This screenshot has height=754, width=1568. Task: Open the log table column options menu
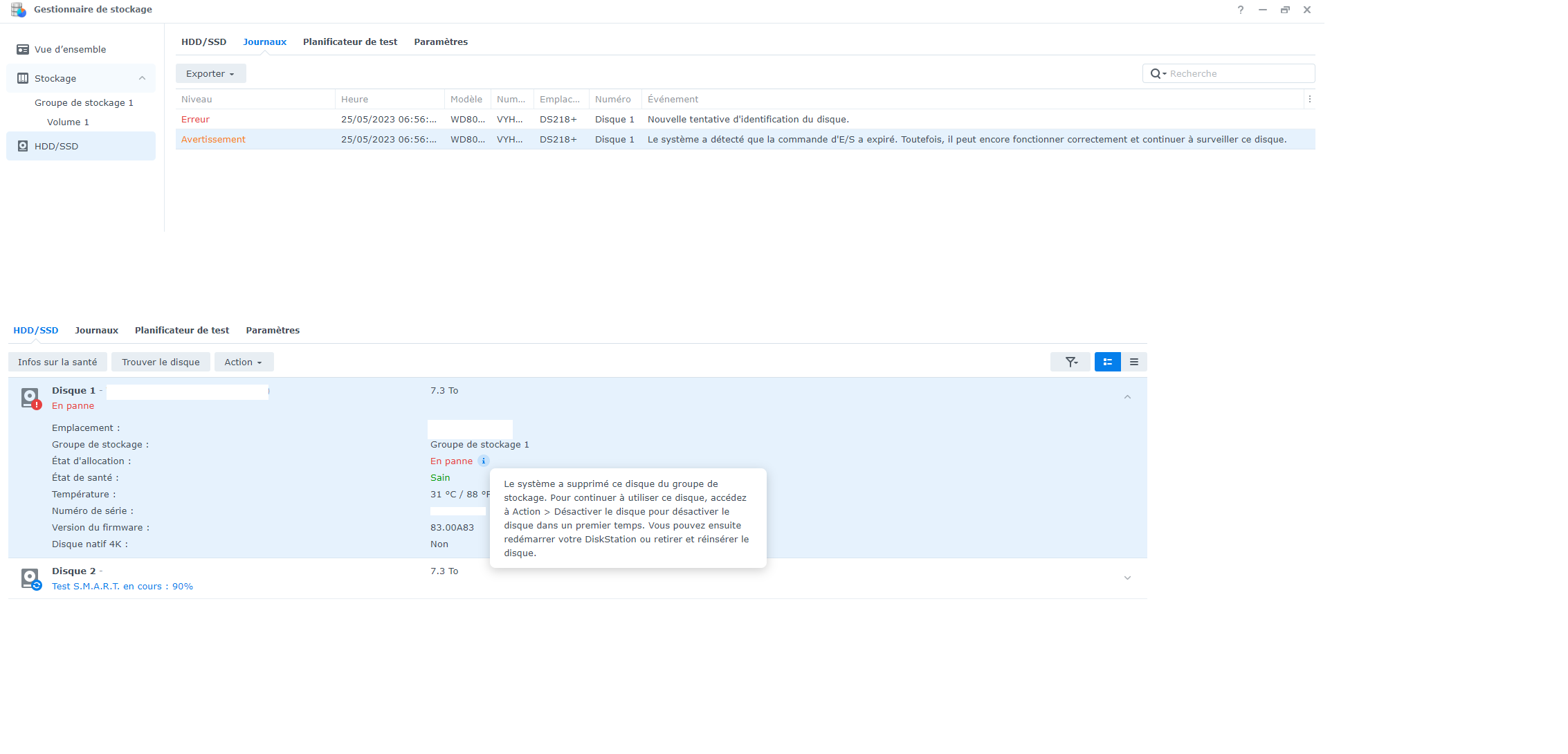pyautogui.click(x=1309, y=99)
